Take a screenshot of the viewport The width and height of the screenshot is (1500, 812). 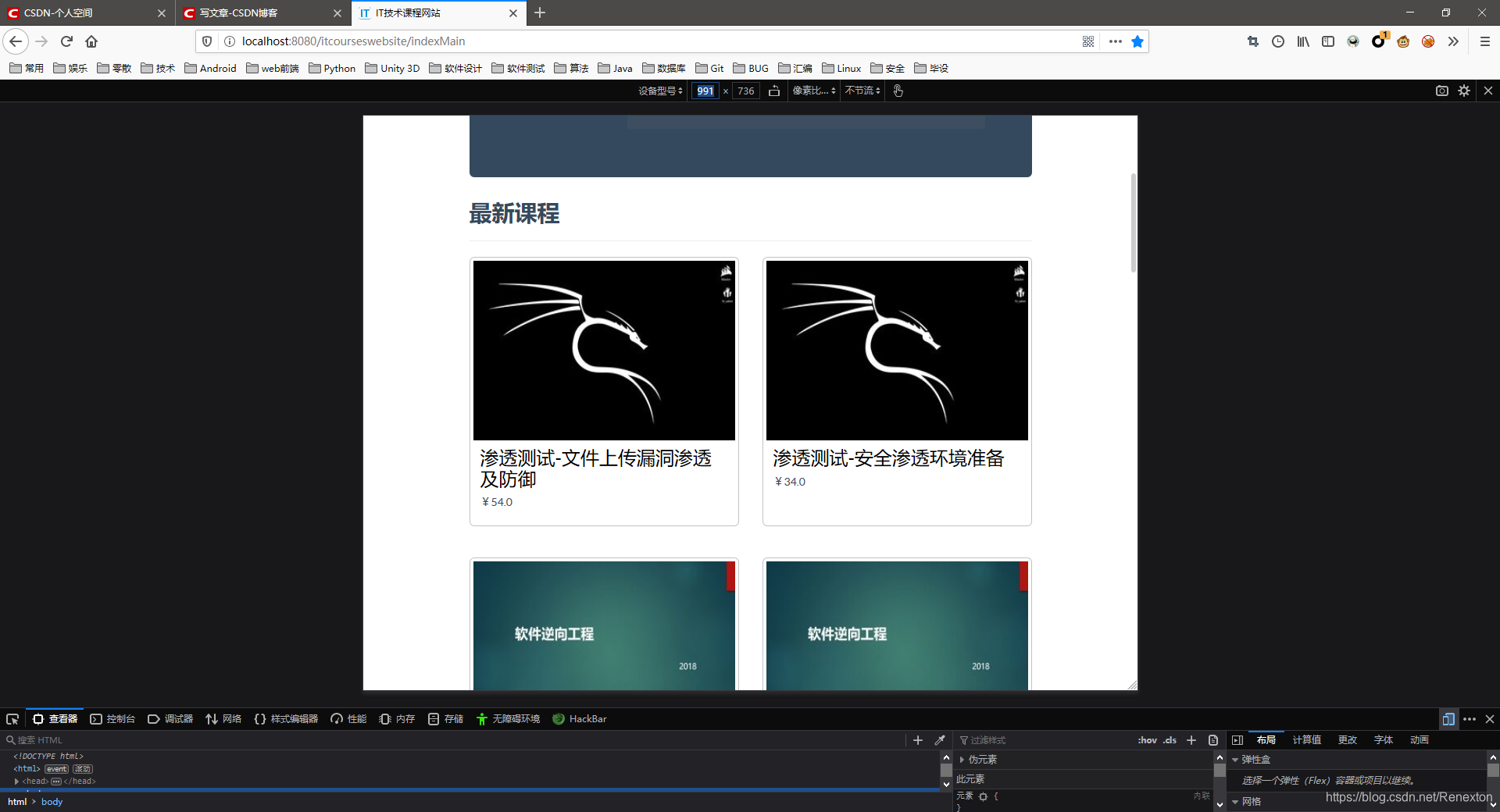[x=1442, y=91]
